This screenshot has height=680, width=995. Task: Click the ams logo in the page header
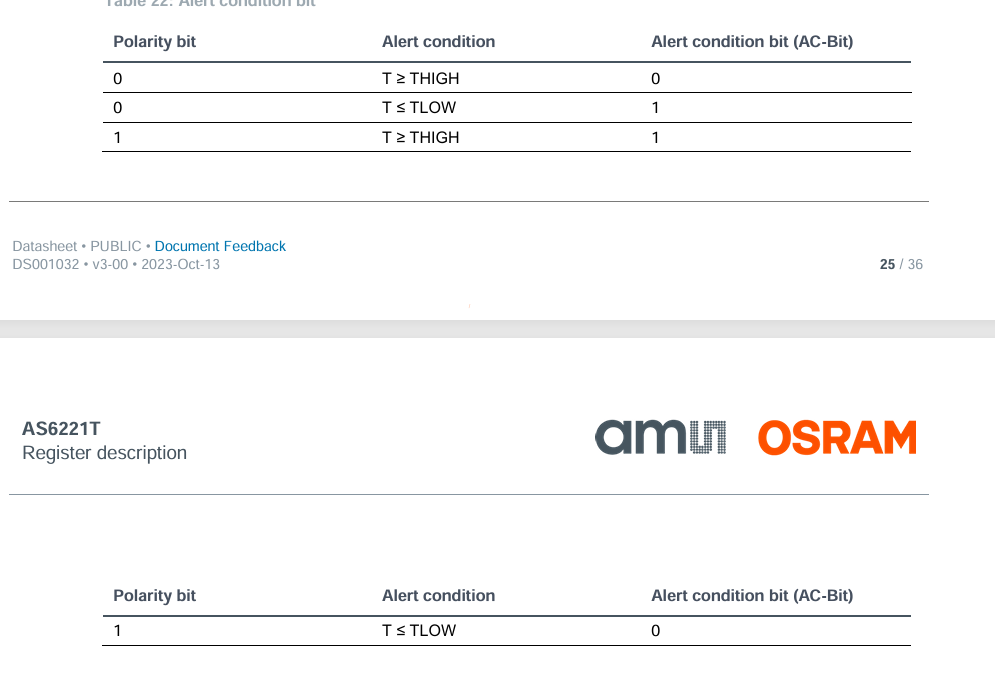click(661, 438)
